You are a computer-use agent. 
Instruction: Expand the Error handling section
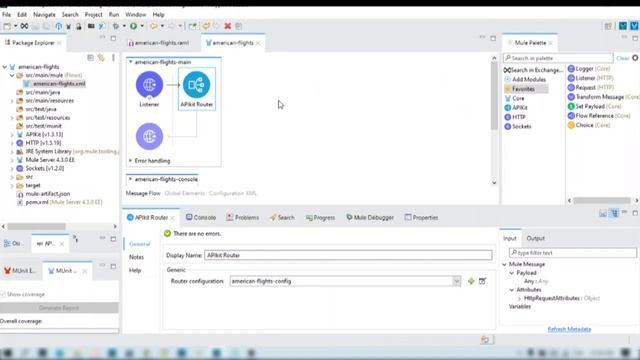131,161
